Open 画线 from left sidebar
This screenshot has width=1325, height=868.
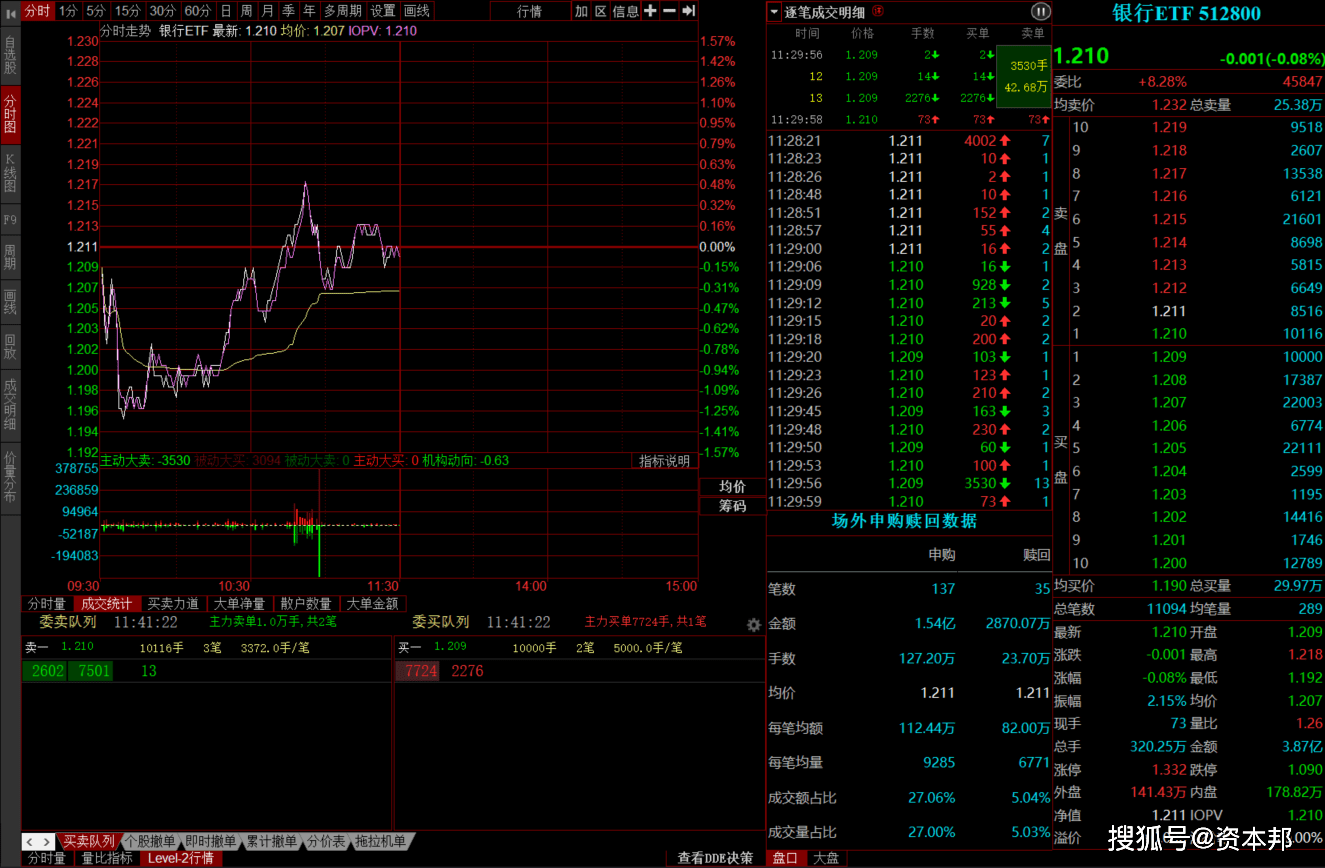10,302
